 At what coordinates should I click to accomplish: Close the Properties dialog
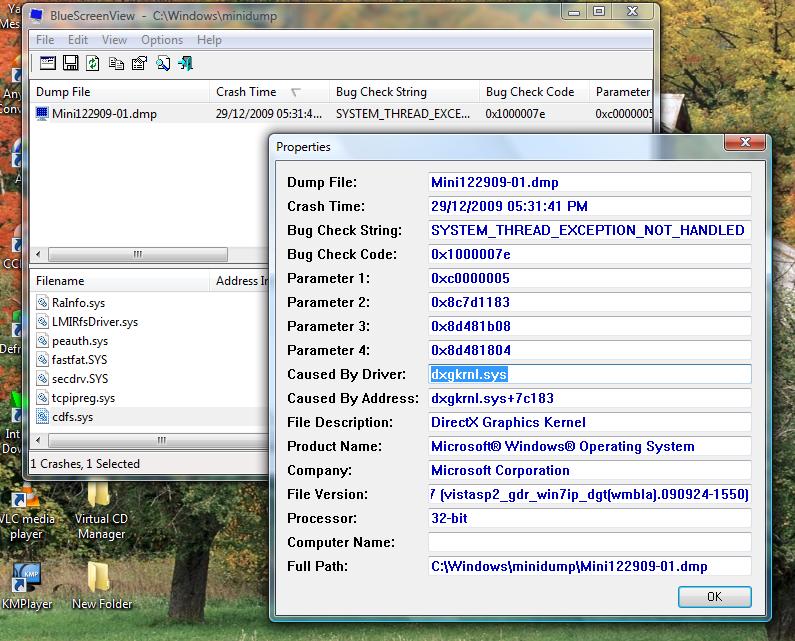(x=744, y=143)
